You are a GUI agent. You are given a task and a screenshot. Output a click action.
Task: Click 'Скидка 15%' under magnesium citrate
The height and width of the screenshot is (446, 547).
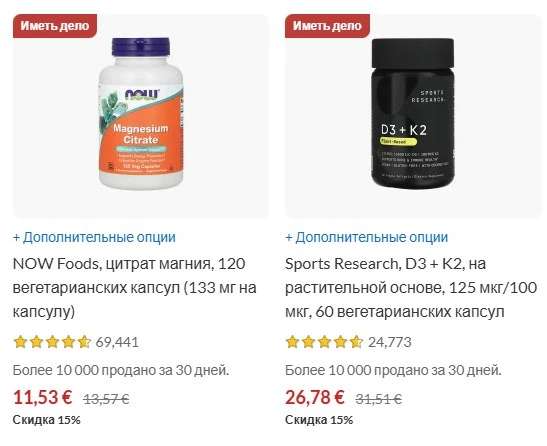tap(47, 420)
